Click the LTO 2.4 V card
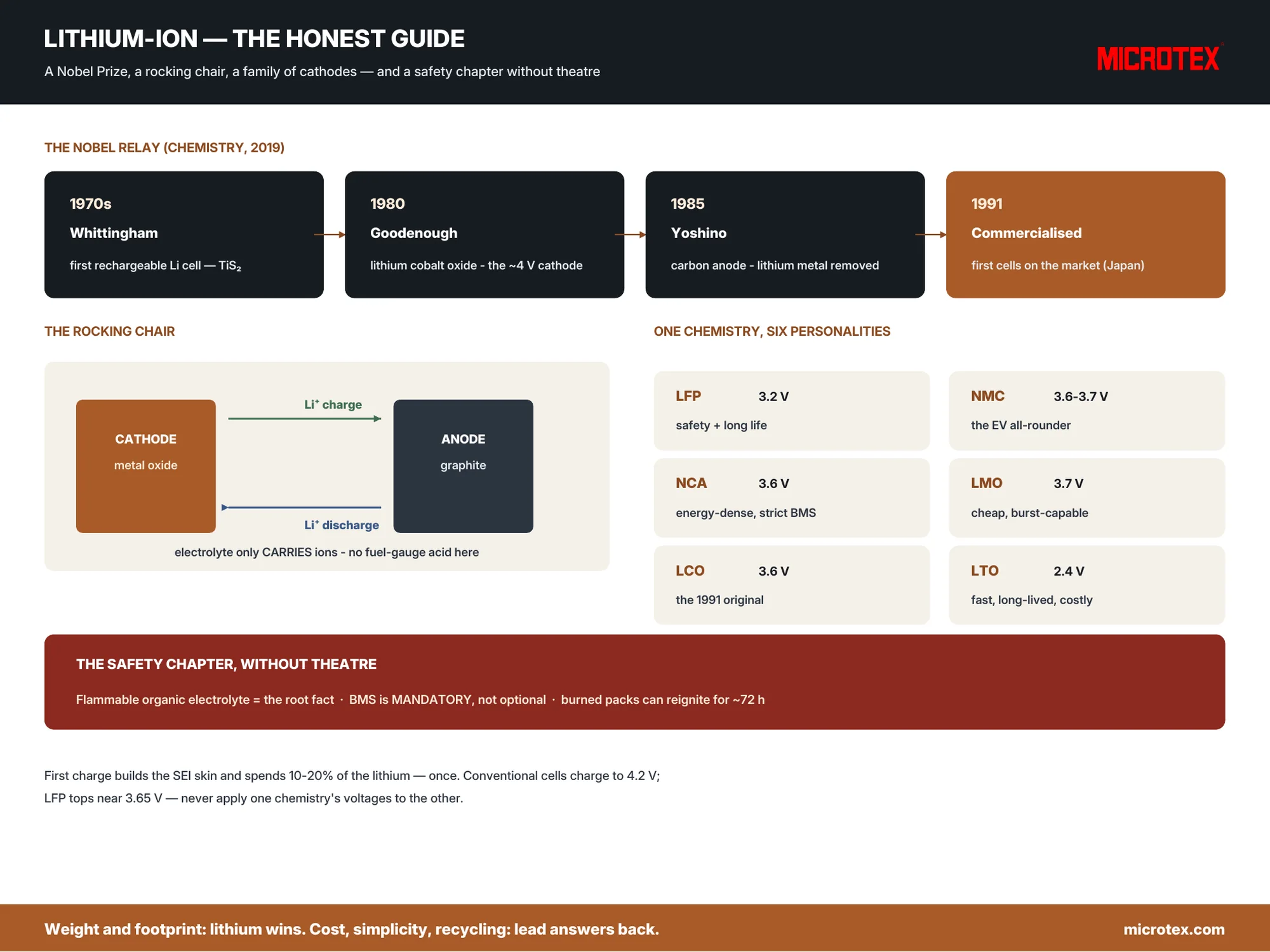 [x=1086, y=585]
